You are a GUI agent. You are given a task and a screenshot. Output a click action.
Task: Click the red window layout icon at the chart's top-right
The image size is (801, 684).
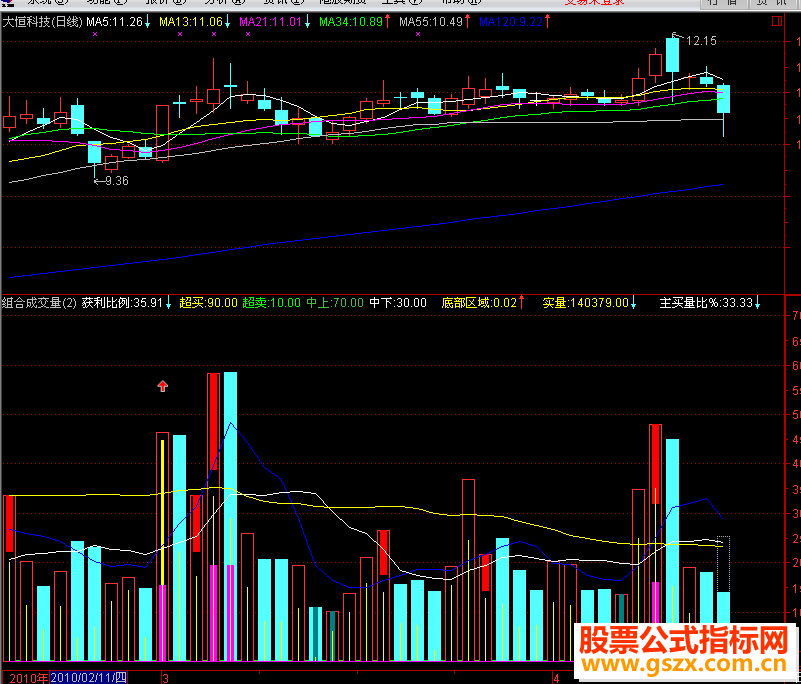[776, 21]
